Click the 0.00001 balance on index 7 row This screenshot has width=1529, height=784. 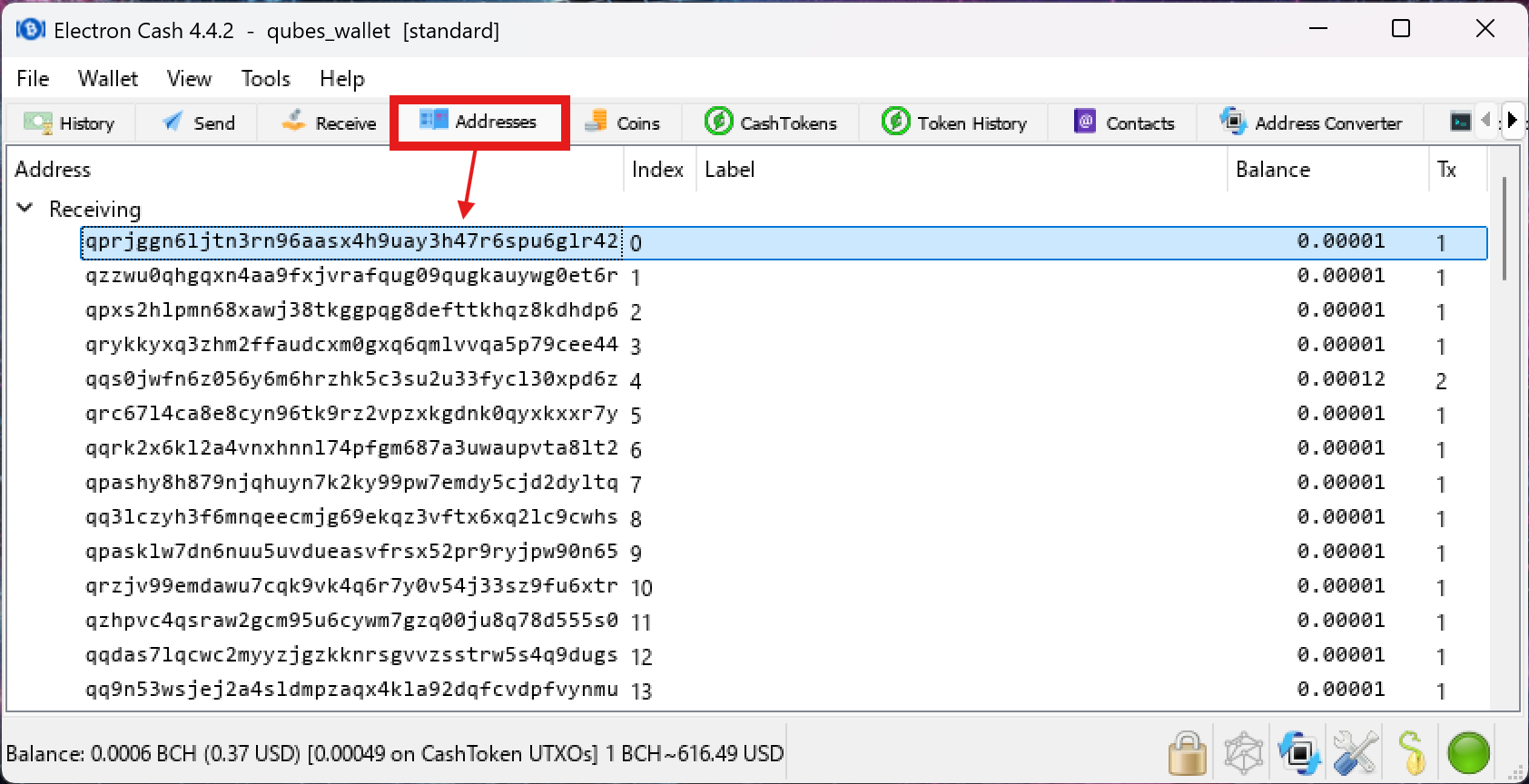(x=1341, y=483)
